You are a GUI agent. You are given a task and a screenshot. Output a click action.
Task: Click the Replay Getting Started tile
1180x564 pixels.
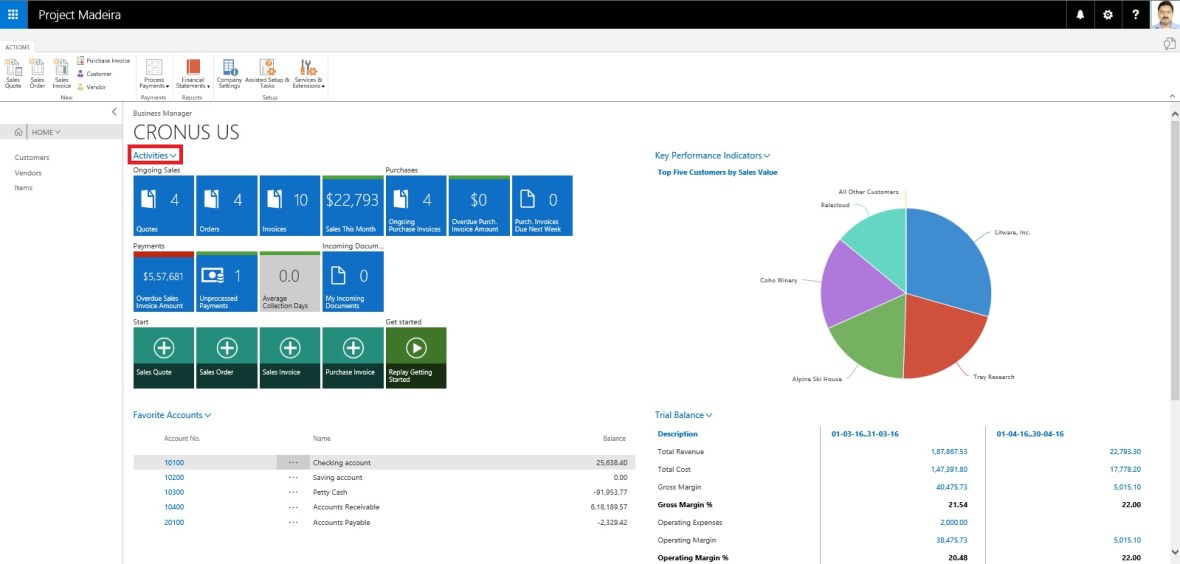pyautogui.click(x=416, y=357)
